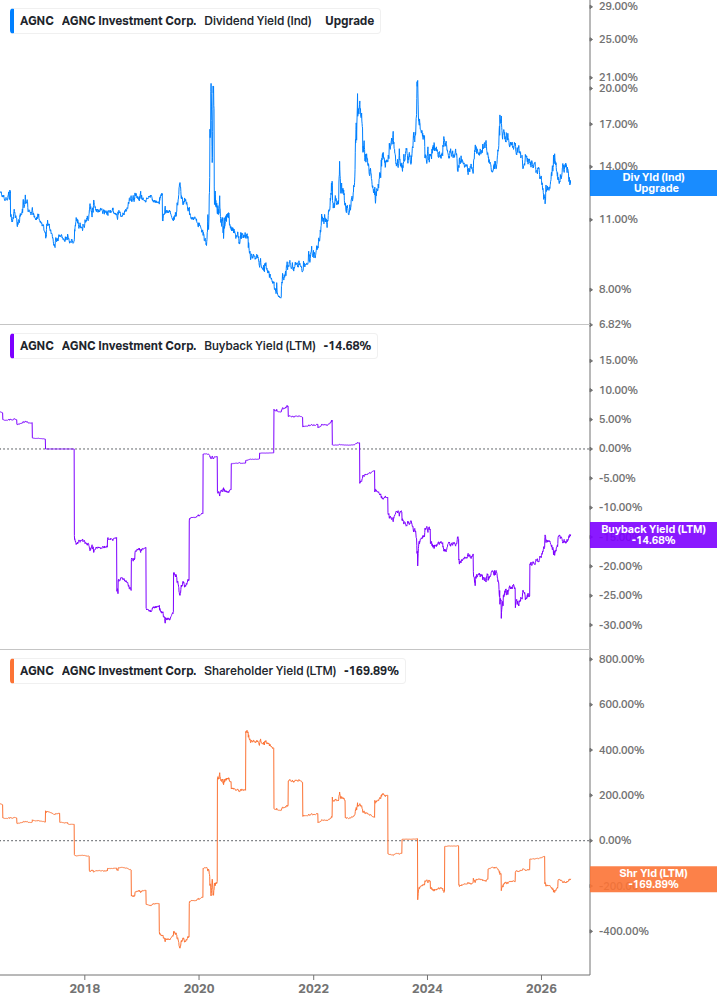The width and height of the screenshot is (717, 1005).
Task: Select the Dividend Yield (Ind) legend label
Action: 258,21
